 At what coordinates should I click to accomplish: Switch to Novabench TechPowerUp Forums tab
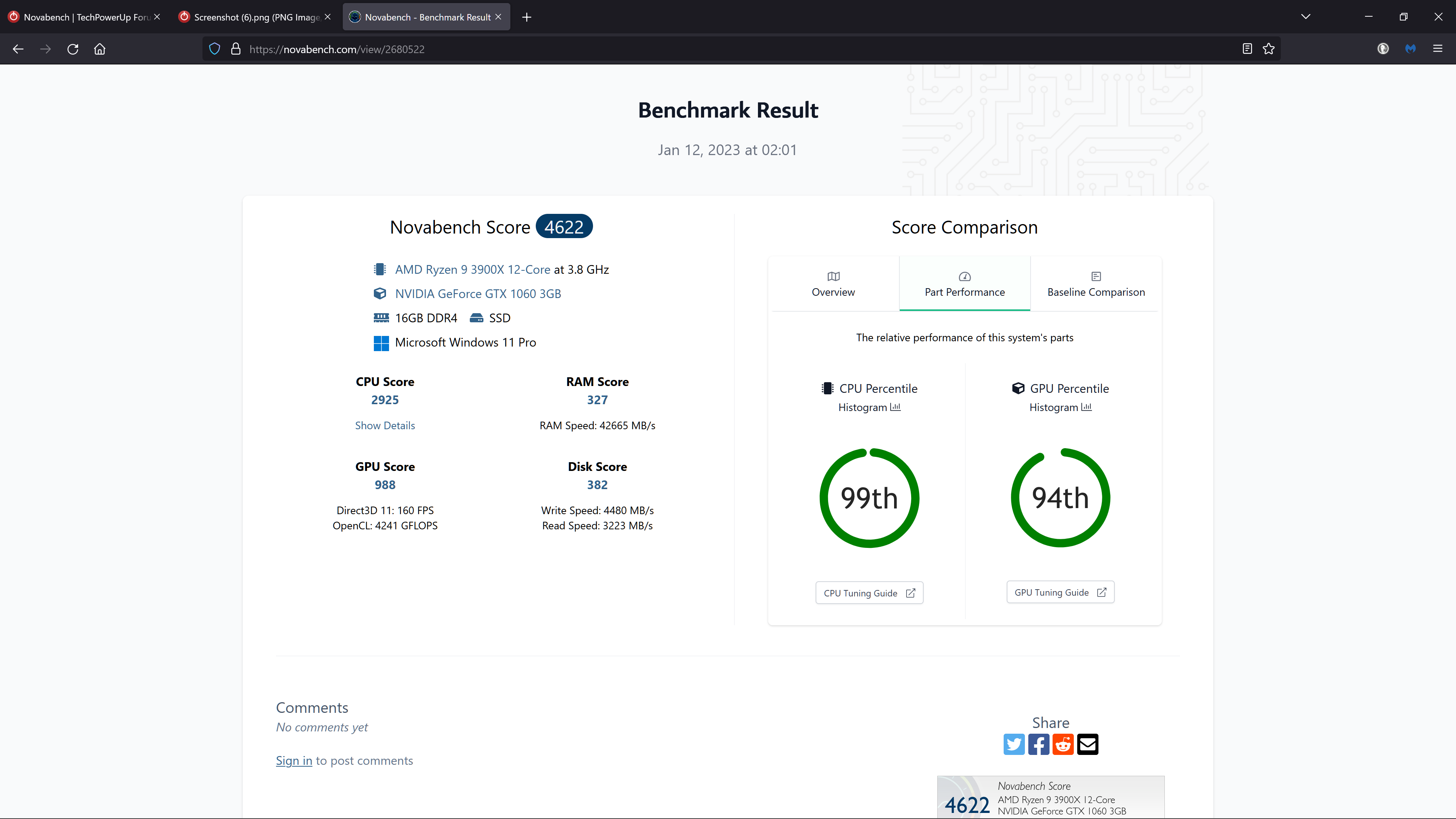[x=85, y=17]
